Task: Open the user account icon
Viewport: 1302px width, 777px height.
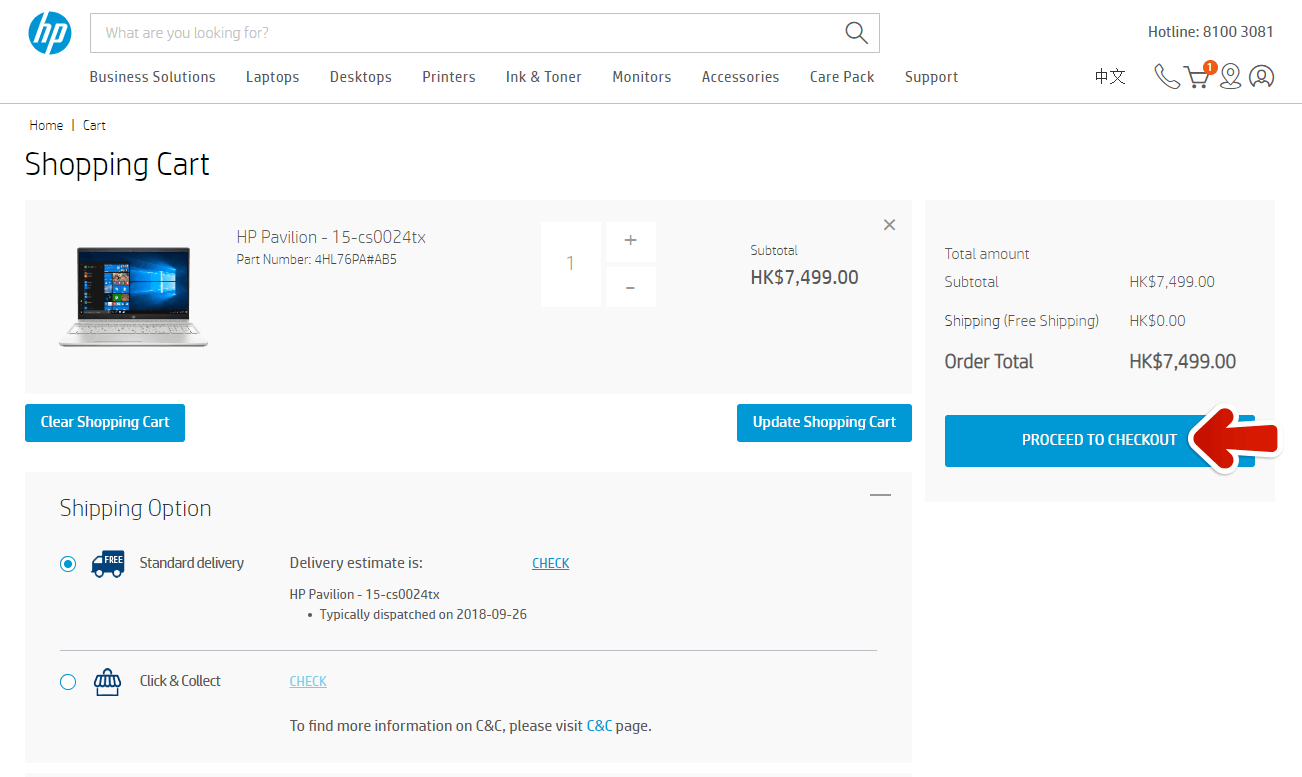Action: pyautogui.click(x=1262, y=77)
